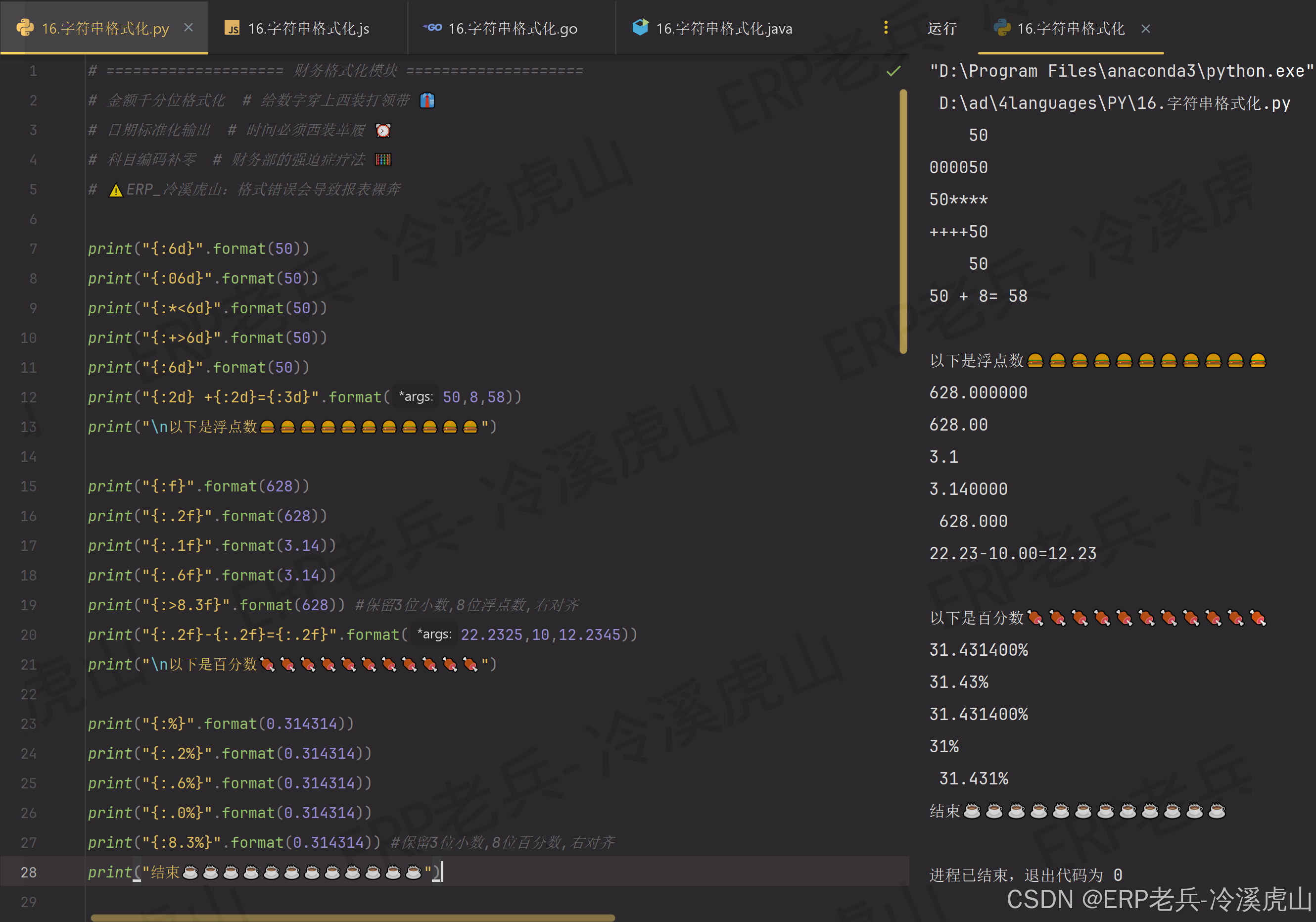Screen dimensions: 1316x922
Task: Expand the *args inlay hint on line 12
Action: [x=416, y=396]
